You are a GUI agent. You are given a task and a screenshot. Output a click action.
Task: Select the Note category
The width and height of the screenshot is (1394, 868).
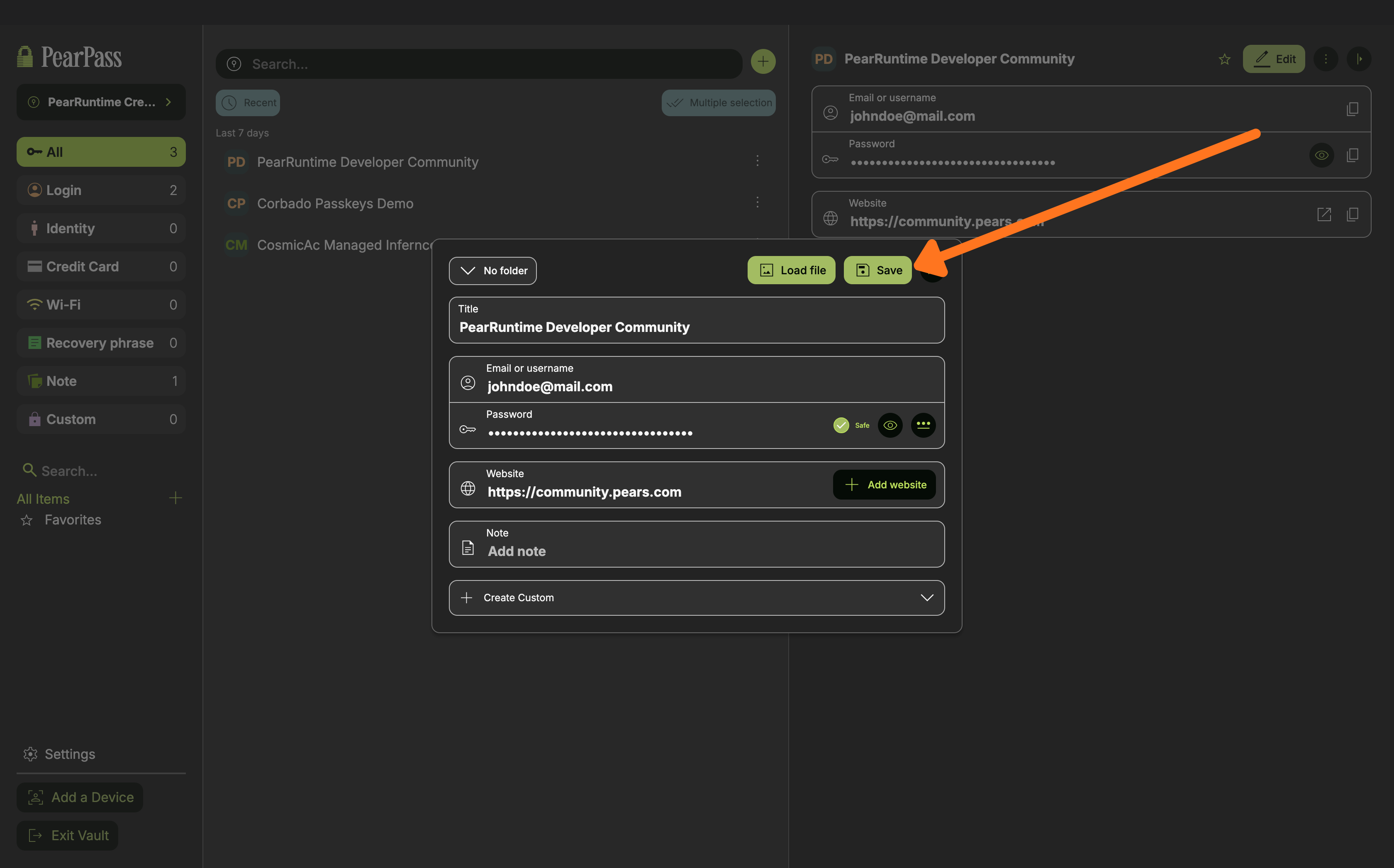pyautogui.click(x=101, y=381)
